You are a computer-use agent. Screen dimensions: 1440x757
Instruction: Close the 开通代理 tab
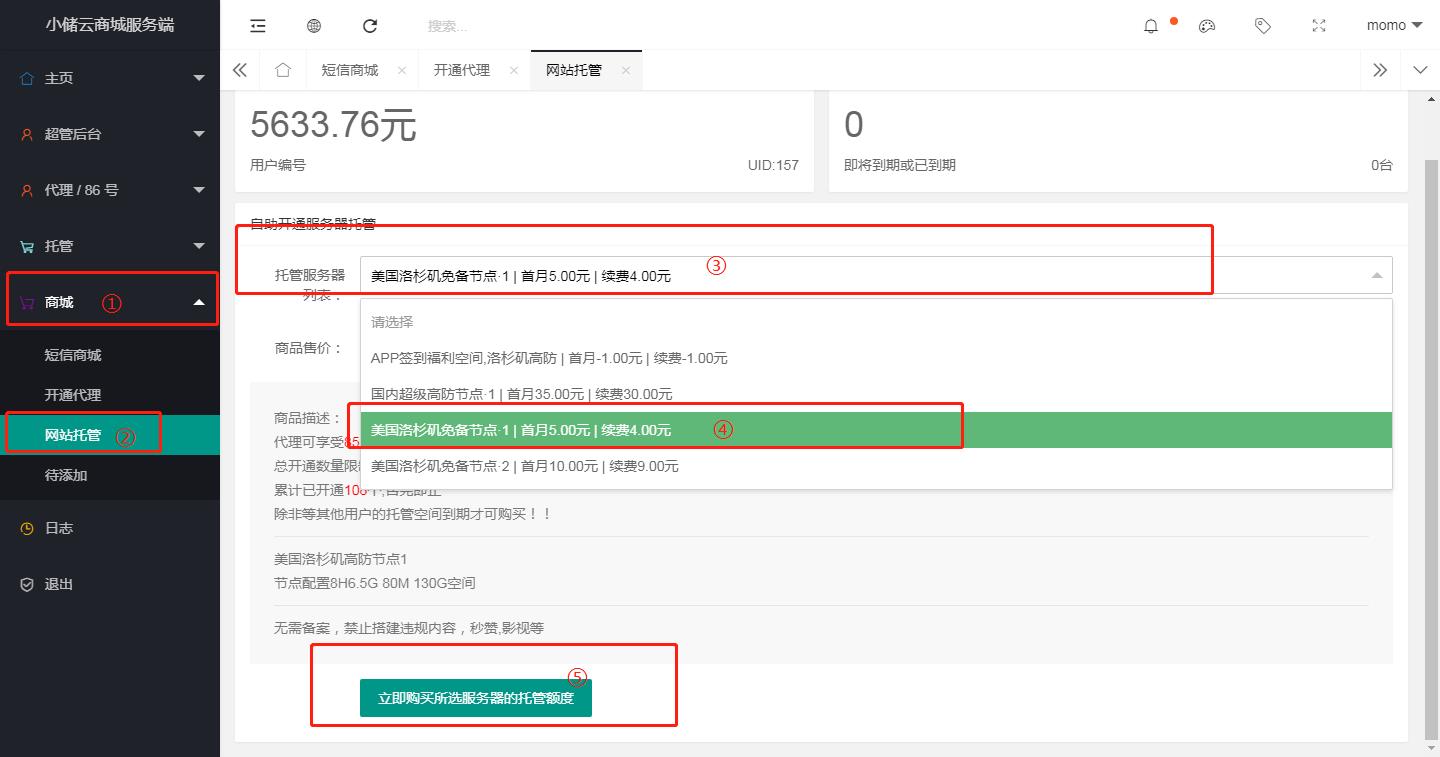pyautogui.click(x=514, y=70)
